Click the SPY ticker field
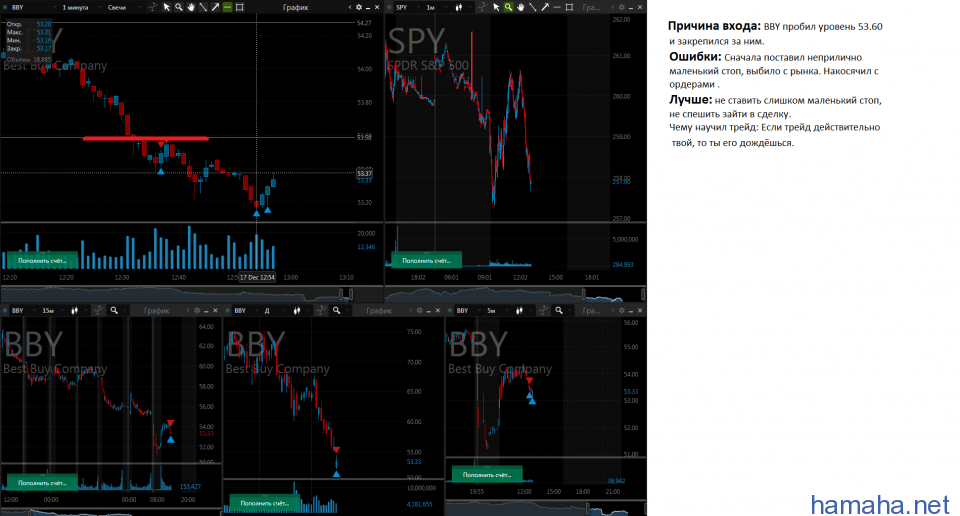960x516 pixels. (x=408, y=7)
